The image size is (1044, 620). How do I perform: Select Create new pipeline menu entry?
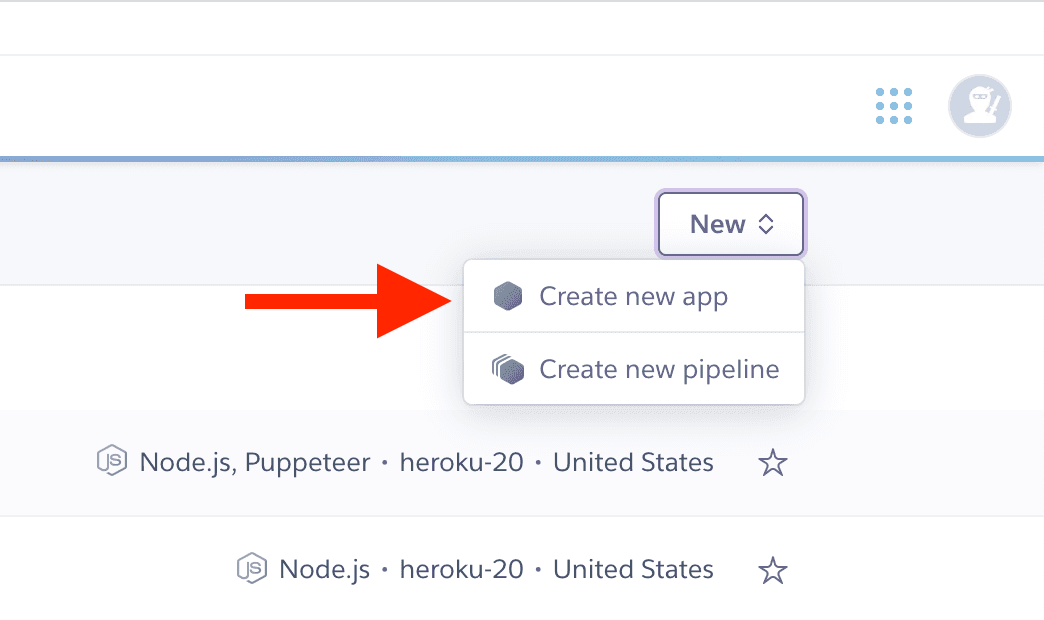click(659, 370)
